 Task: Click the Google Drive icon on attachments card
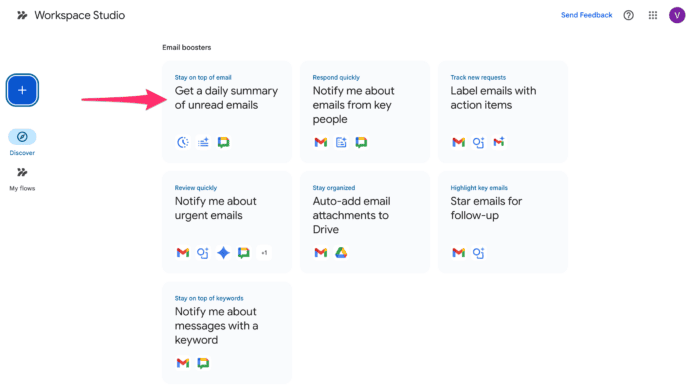point(341,253)
